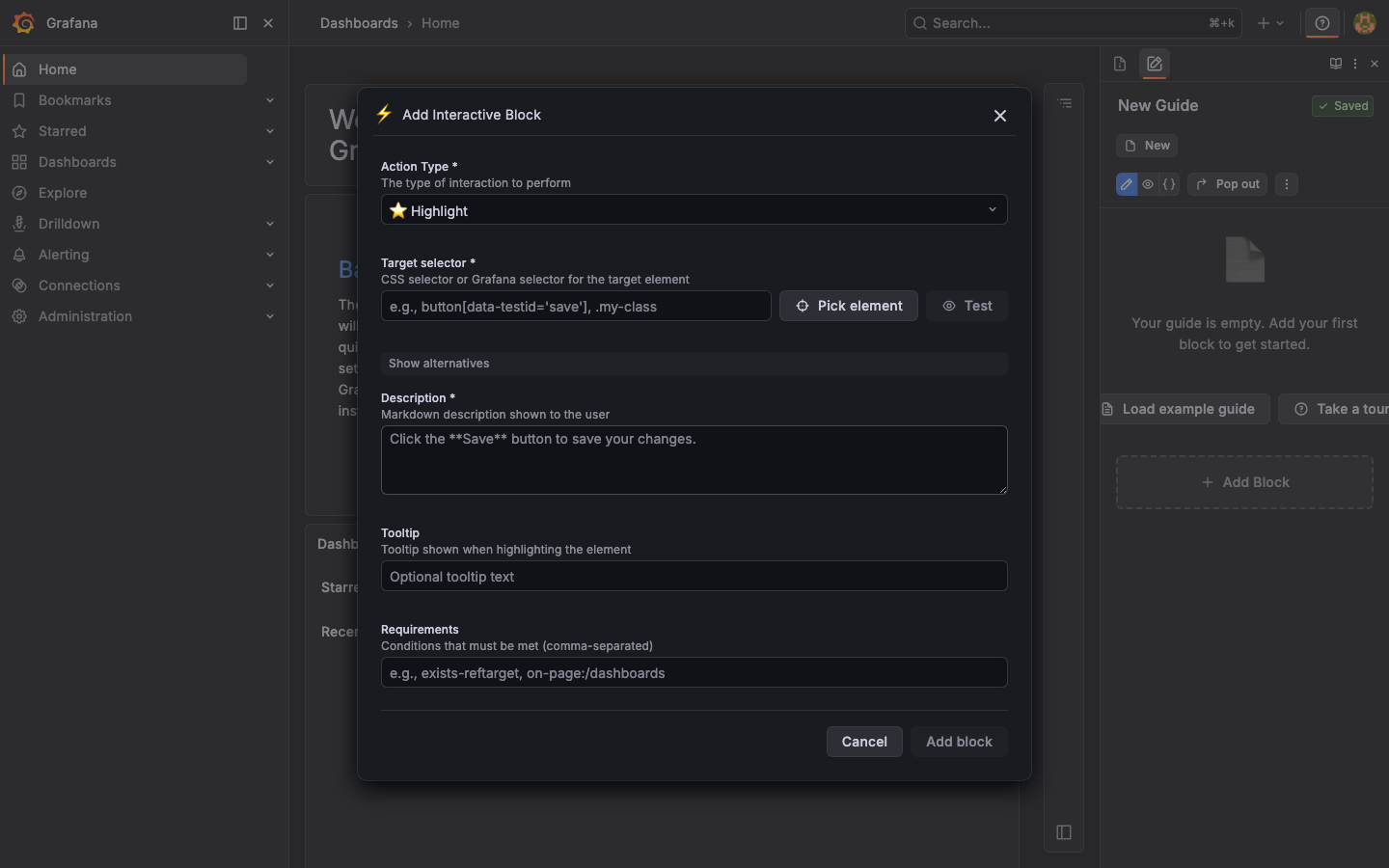Open the side panel kebab menu

(1355, 64)
